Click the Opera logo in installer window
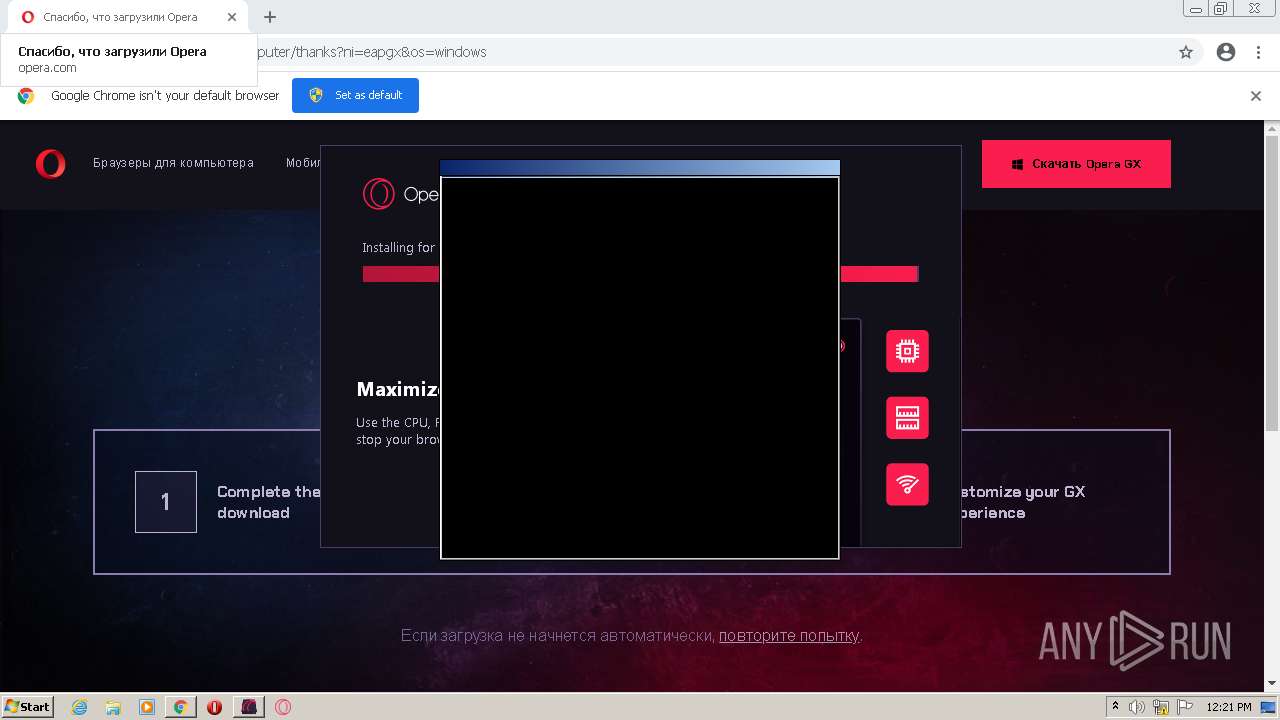 [379, 194]
